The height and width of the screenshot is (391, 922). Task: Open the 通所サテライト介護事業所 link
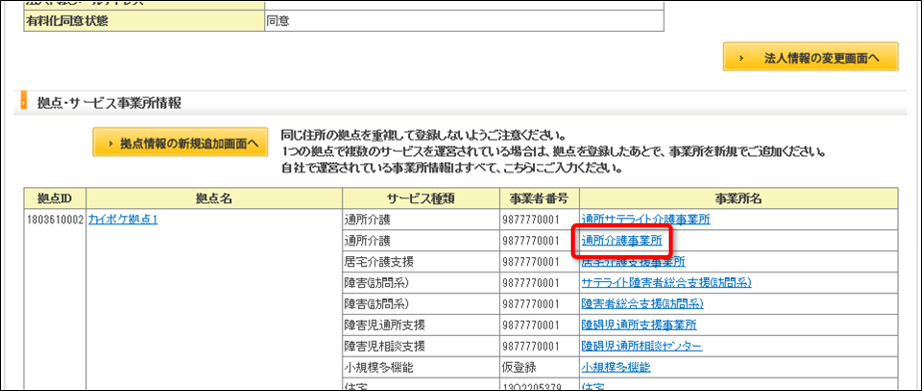(645, 220)
